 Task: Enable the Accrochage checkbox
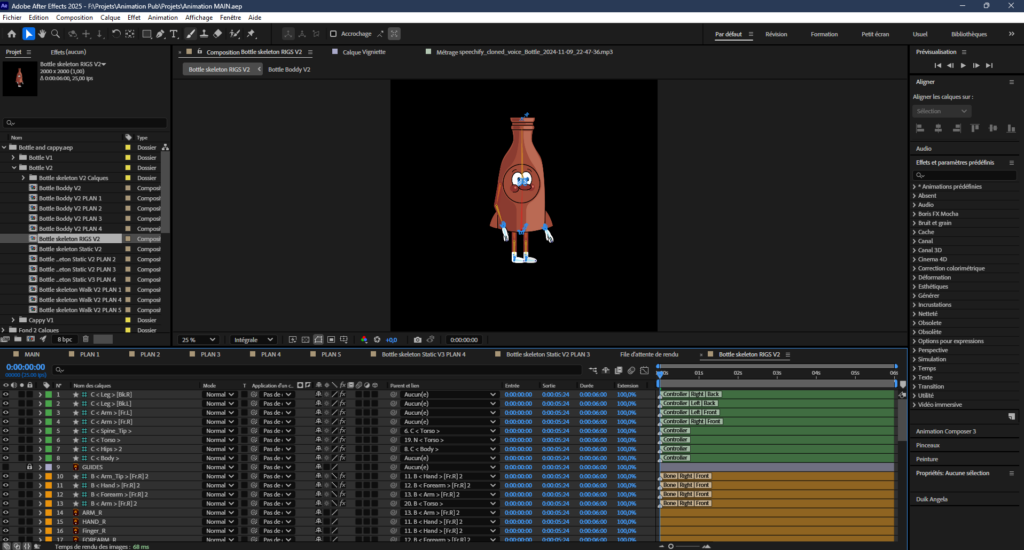point(333,34)
